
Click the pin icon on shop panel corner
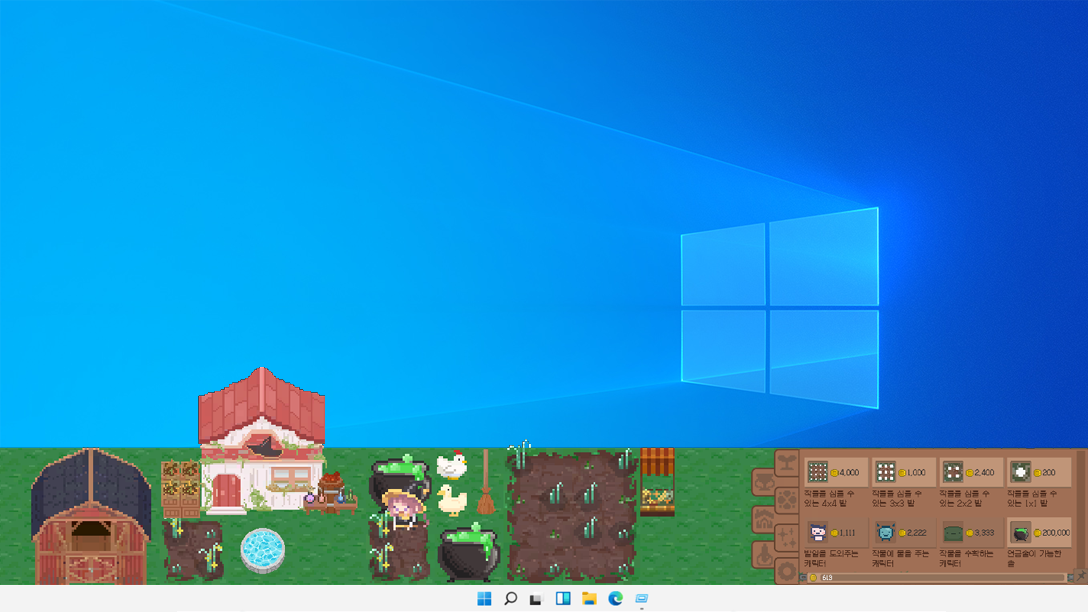click(1080, 577)
